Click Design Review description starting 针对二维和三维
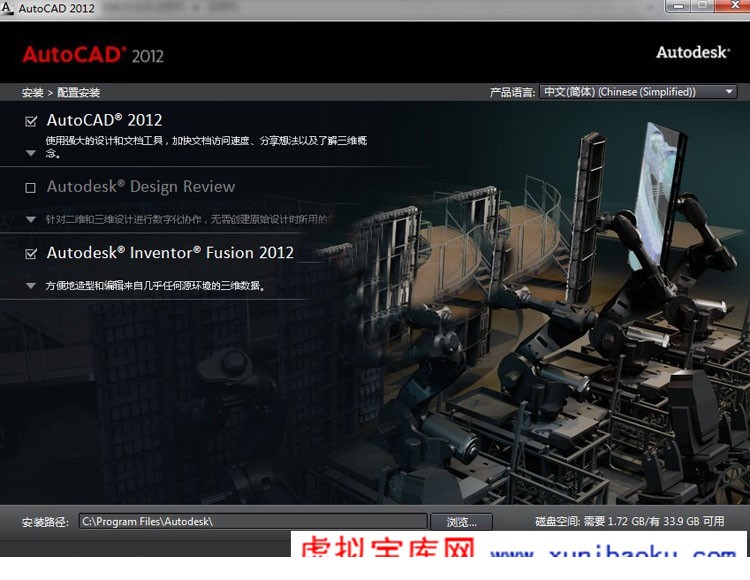This screenshot has width=750, height=580. 187,219
